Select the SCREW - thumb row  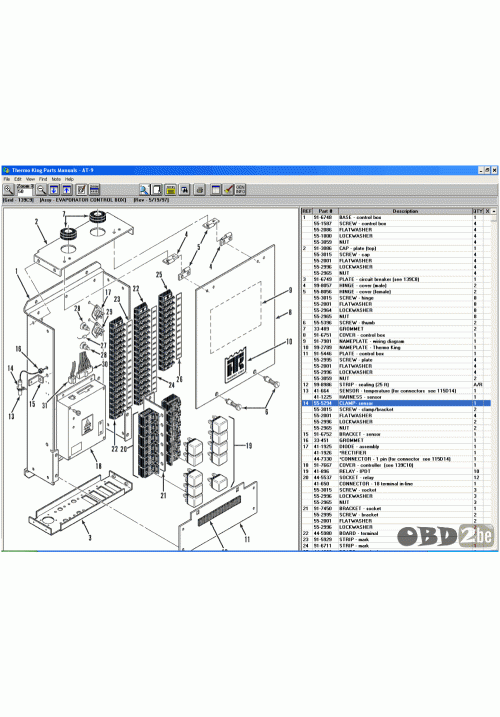point(396,322)
